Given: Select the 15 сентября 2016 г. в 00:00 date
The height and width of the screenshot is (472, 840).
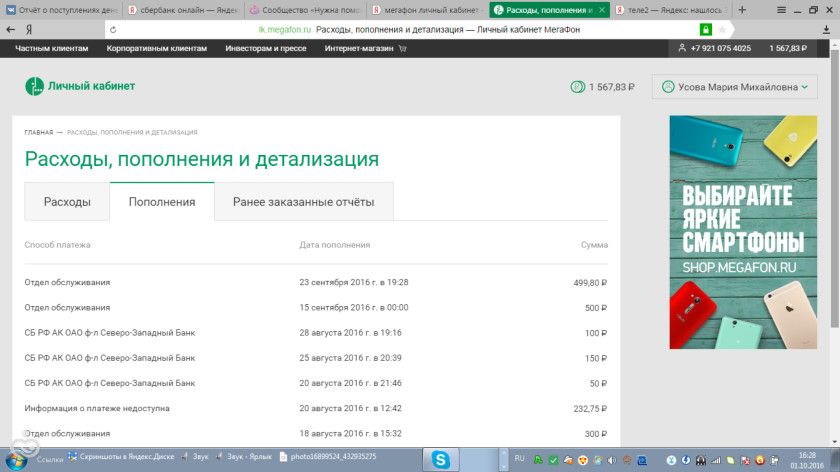Looking at the screenshot, I should click(354, 308).
